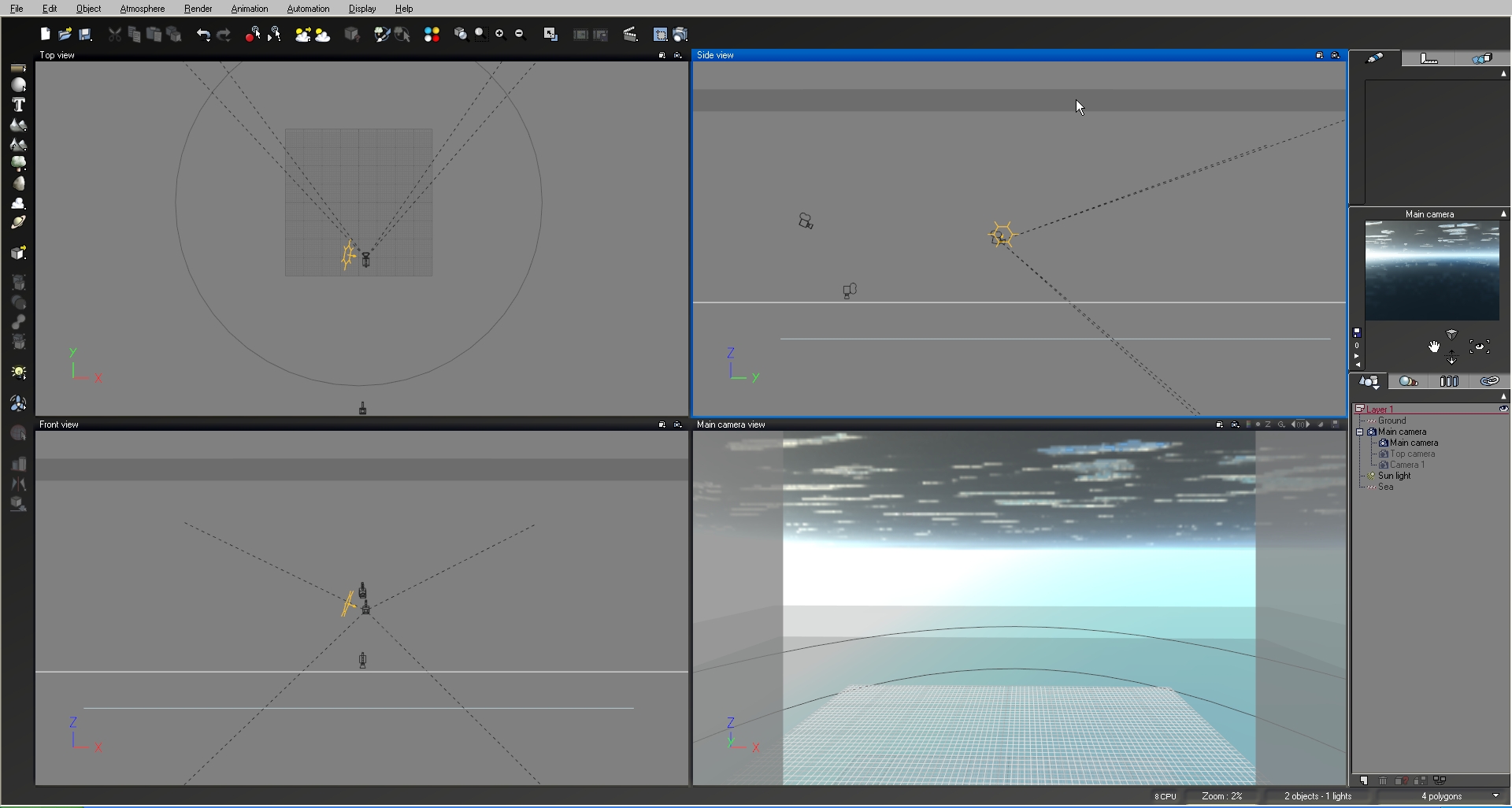
Task: Select the Sun light item in tree
Action: (x=1394, y=476)
